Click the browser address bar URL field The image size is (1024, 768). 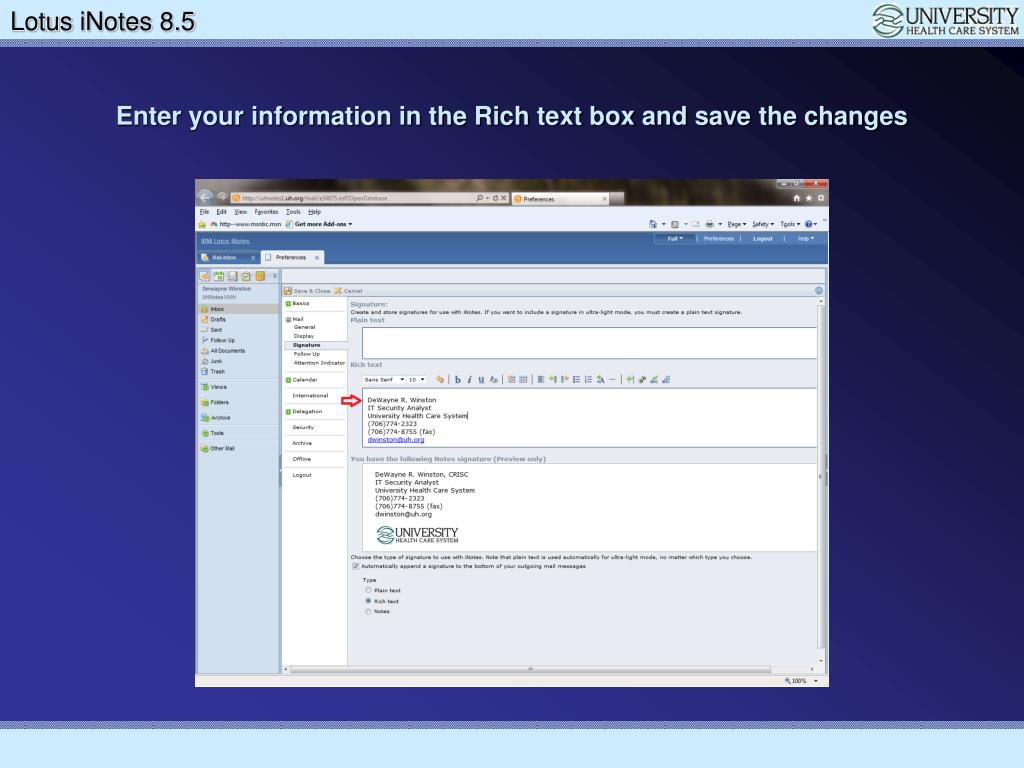point(353,198)
